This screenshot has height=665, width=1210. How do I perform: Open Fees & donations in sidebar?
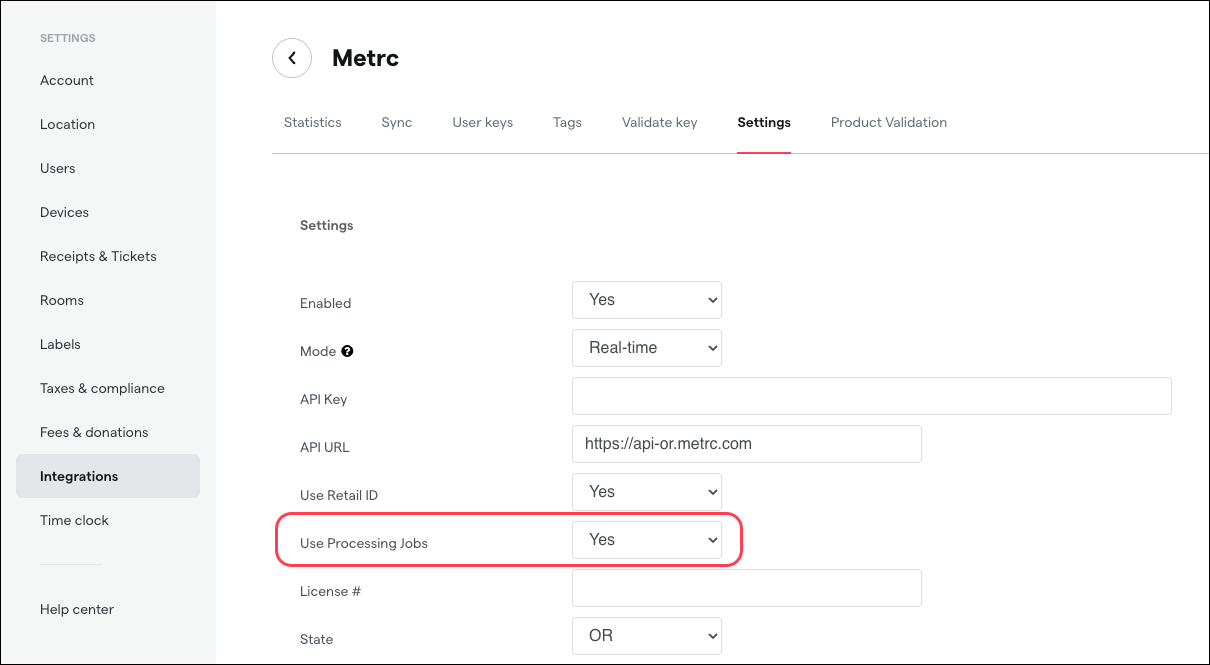click(94, 432)
